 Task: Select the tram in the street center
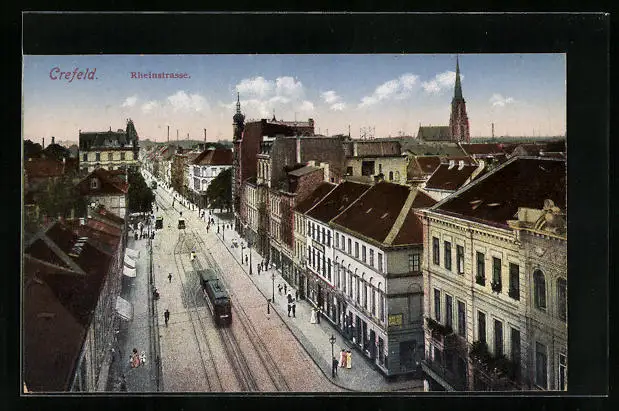215,296
